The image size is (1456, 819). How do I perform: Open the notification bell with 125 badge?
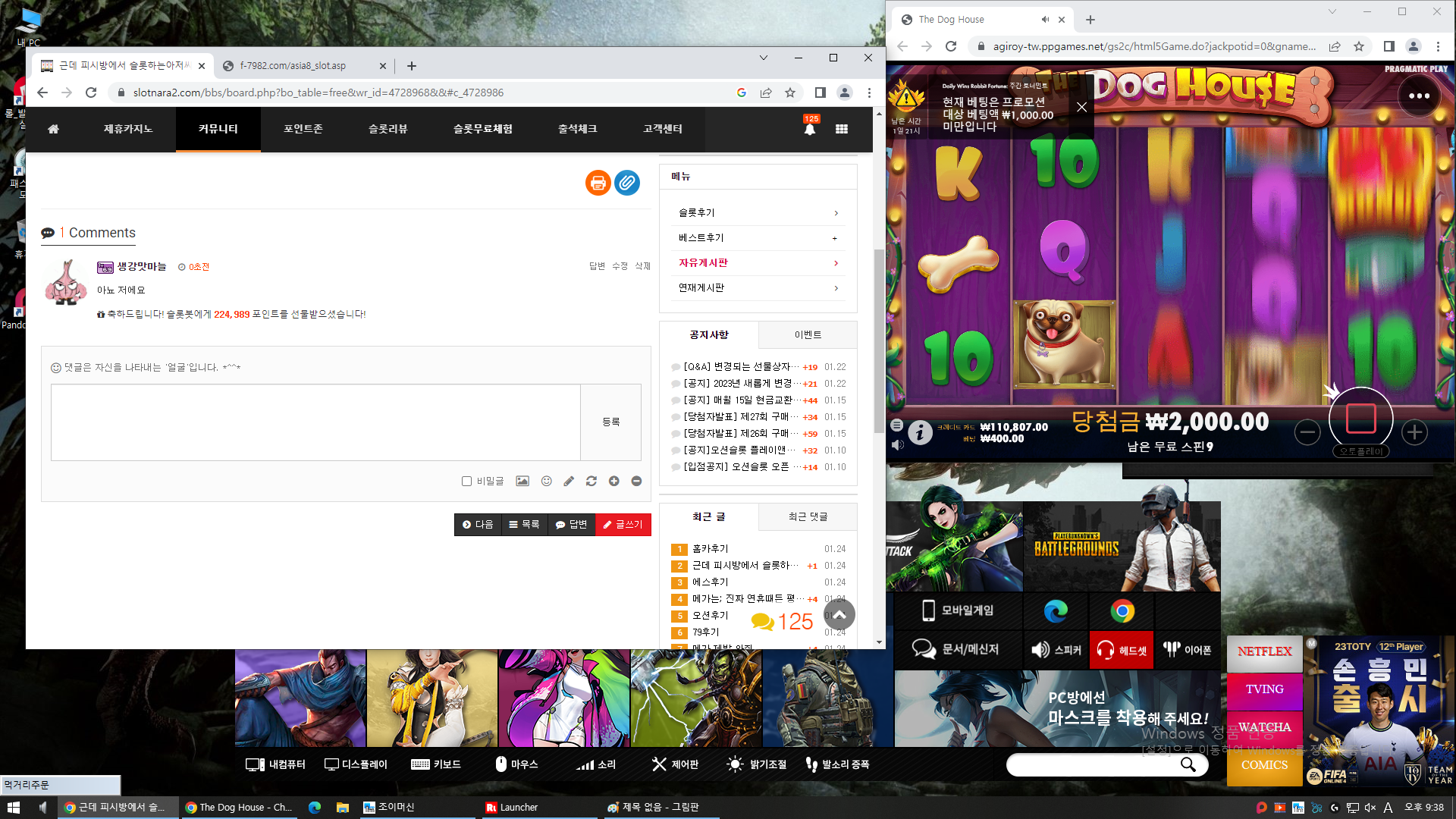810,127
